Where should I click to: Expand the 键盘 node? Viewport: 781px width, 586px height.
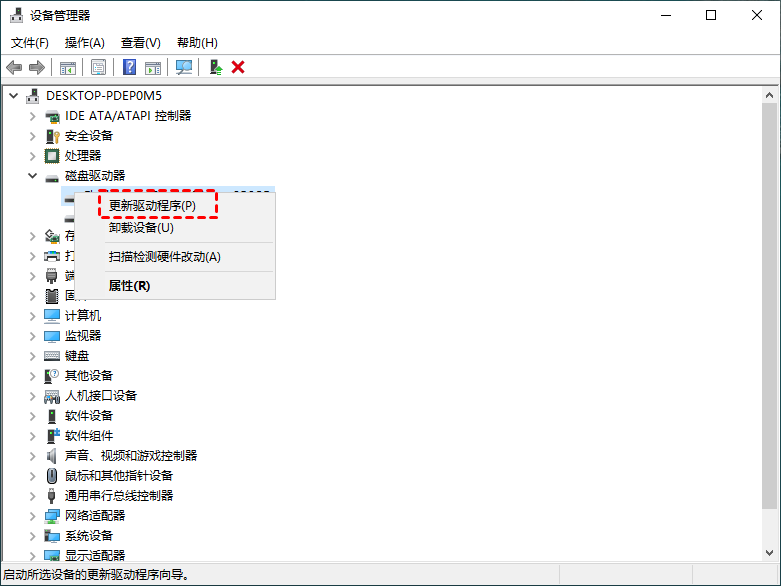click(x=32, y=356)
